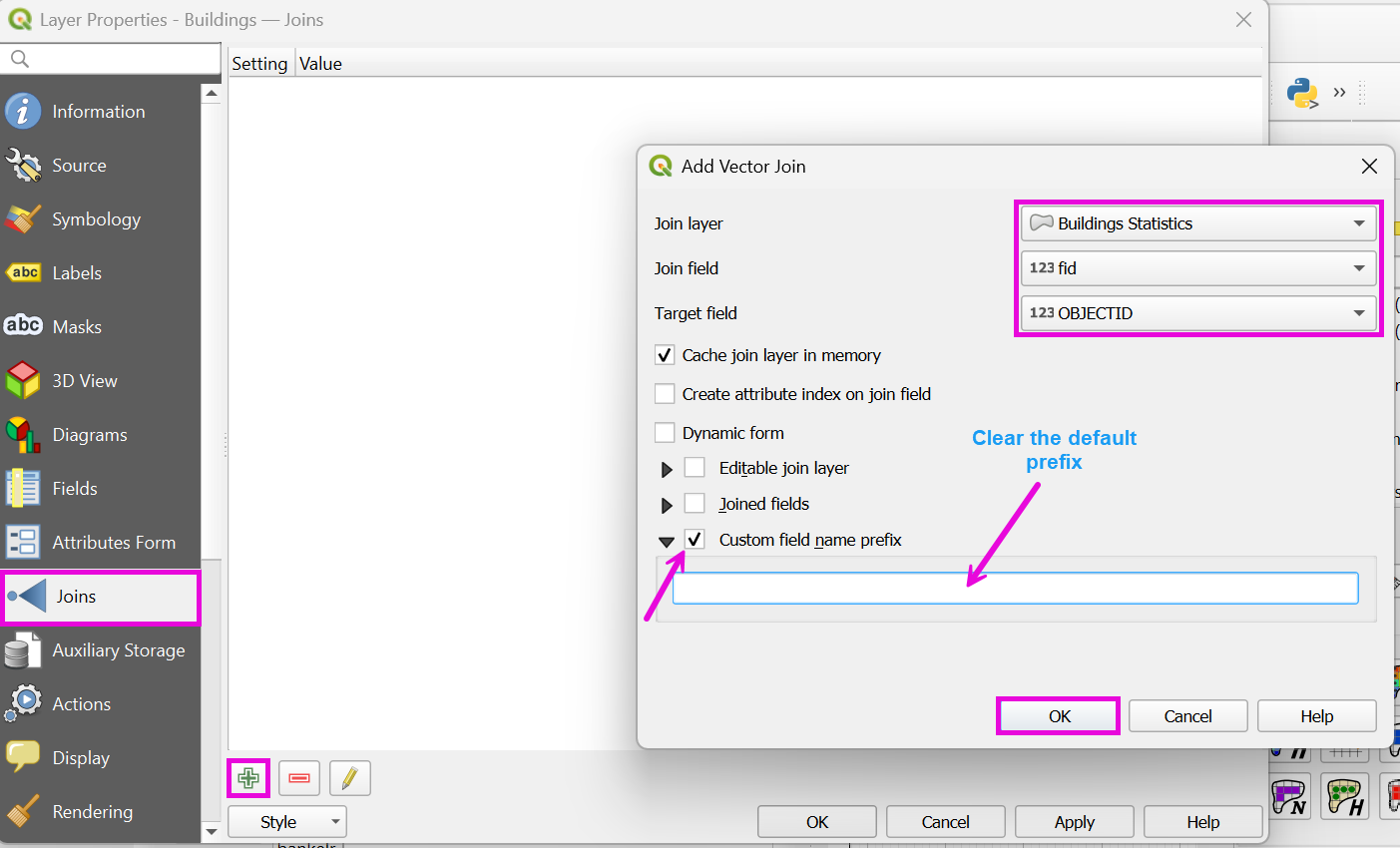Go to the 3D View section
The width and height of the screenshot is (1400, 848).
(84, 381)
